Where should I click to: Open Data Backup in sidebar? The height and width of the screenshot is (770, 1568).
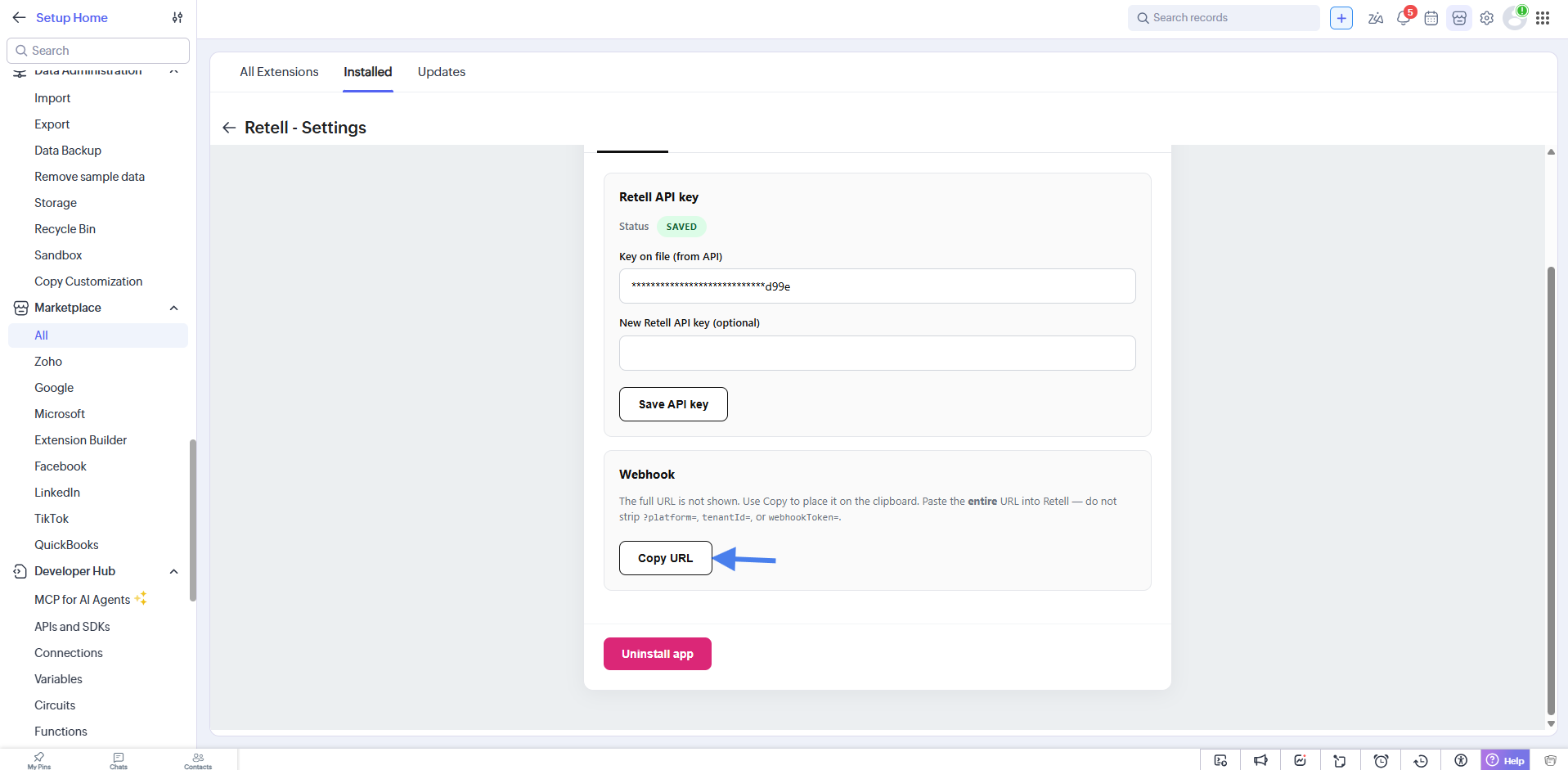(x=68, y=151)
